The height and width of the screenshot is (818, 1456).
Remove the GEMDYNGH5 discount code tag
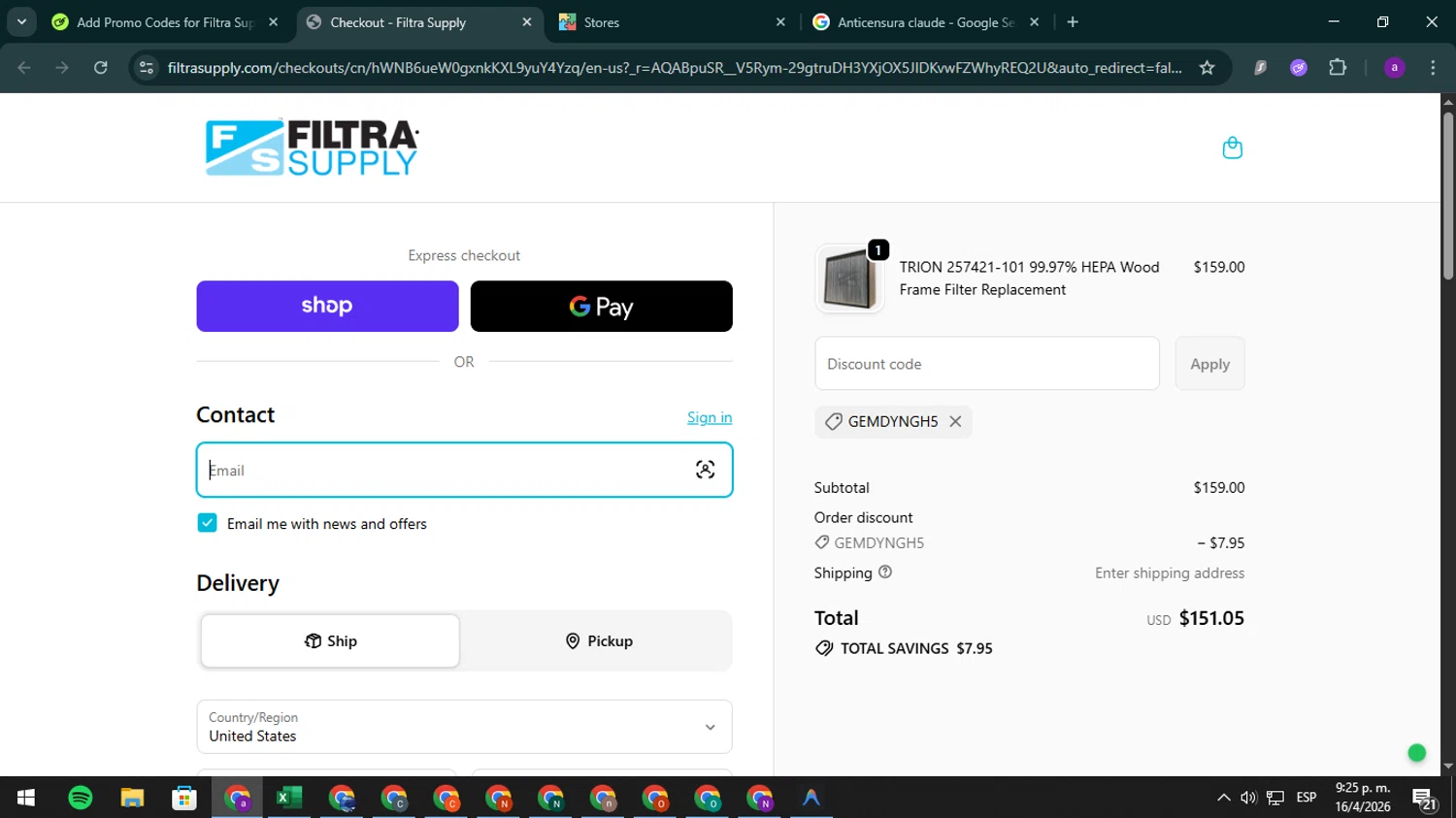click(955, 421)
